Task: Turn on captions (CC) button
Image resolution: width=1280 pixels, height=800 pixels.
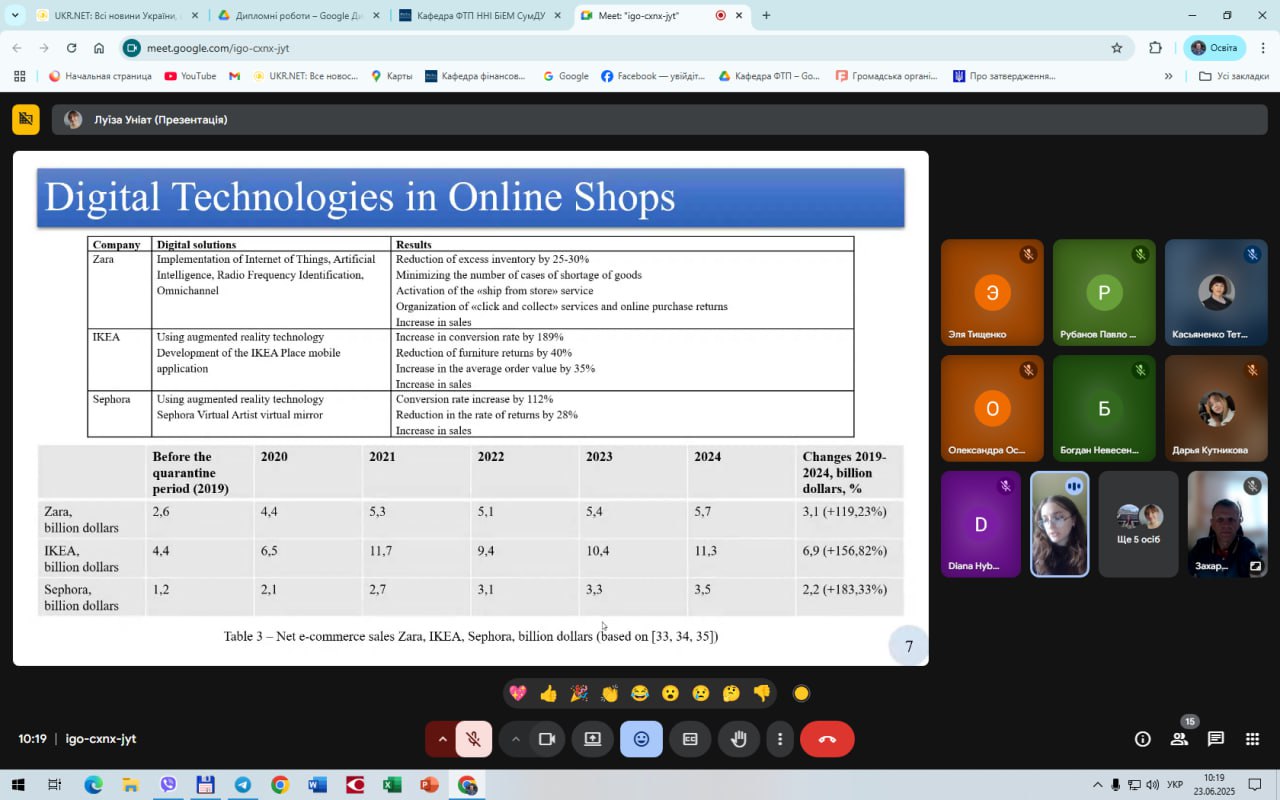Action: click(x=690, y=739)
